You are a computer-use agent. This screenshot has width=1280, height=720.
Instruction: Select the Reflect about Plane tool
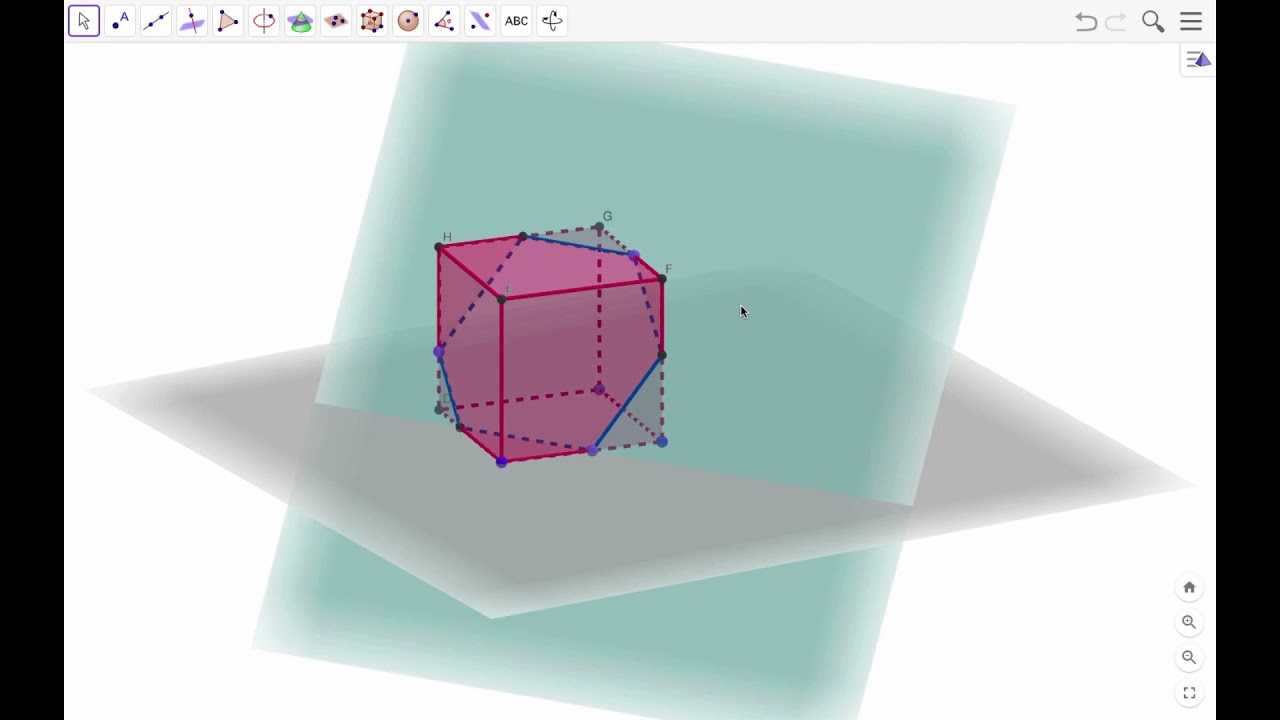[480, 21]
